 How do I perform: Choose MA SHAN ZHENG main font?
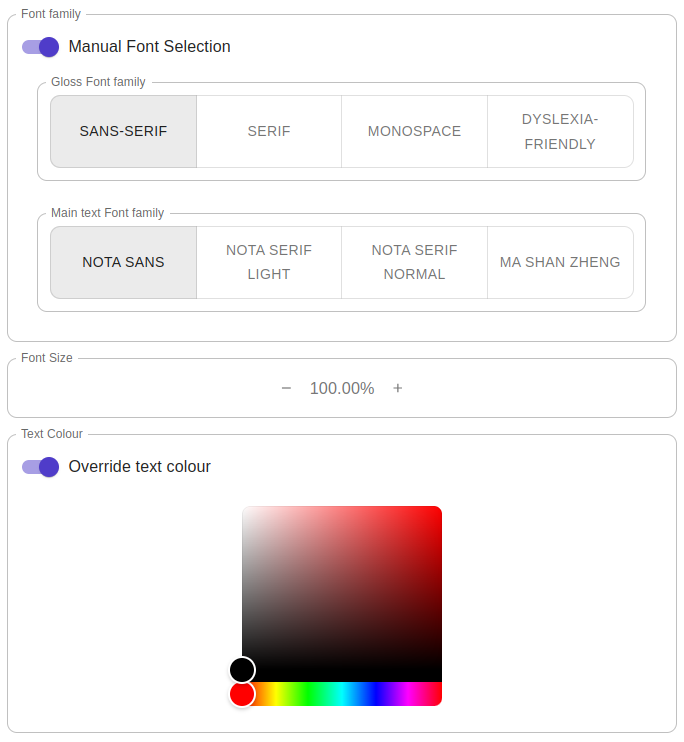[x=560, y=263]
